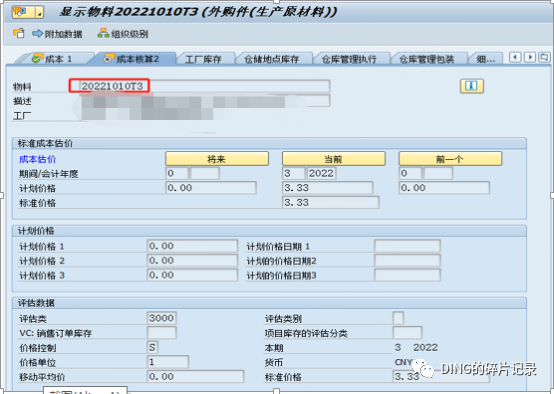554x394 pixels.
Task: Click the VC: 销售订单库存 field
Action: [161, 333]
